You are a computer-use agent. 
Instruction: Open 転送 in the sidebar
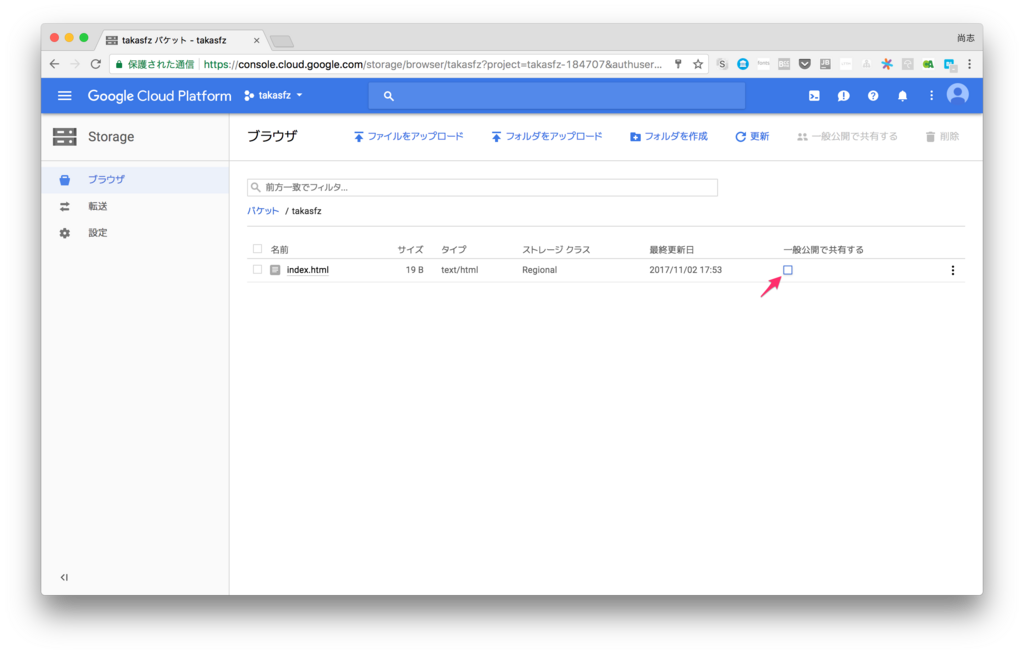tap(135, 206)
